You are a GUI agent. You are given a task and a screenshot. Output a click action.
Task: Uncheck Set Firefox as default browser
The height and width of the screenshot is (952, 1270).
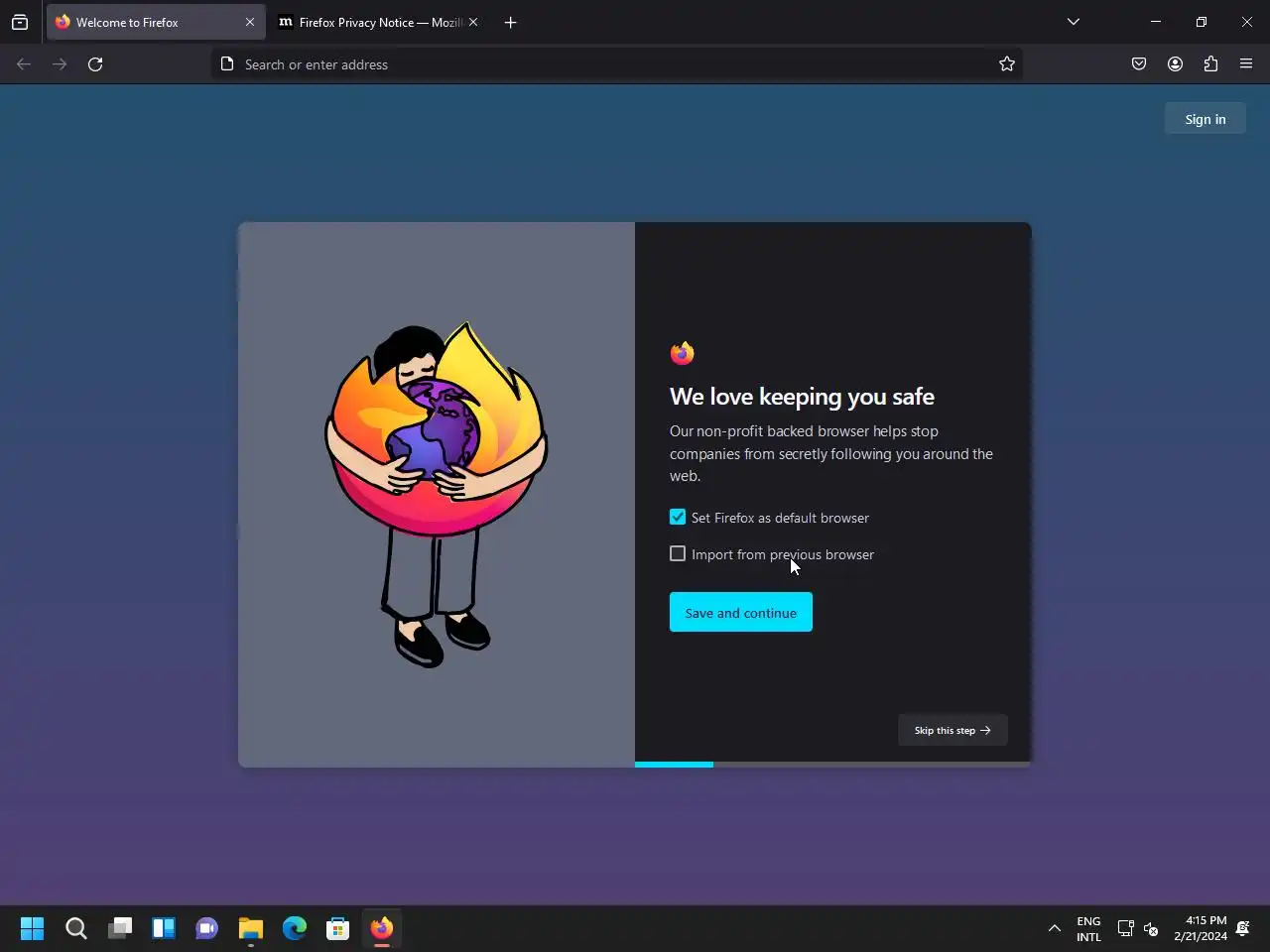678,517
